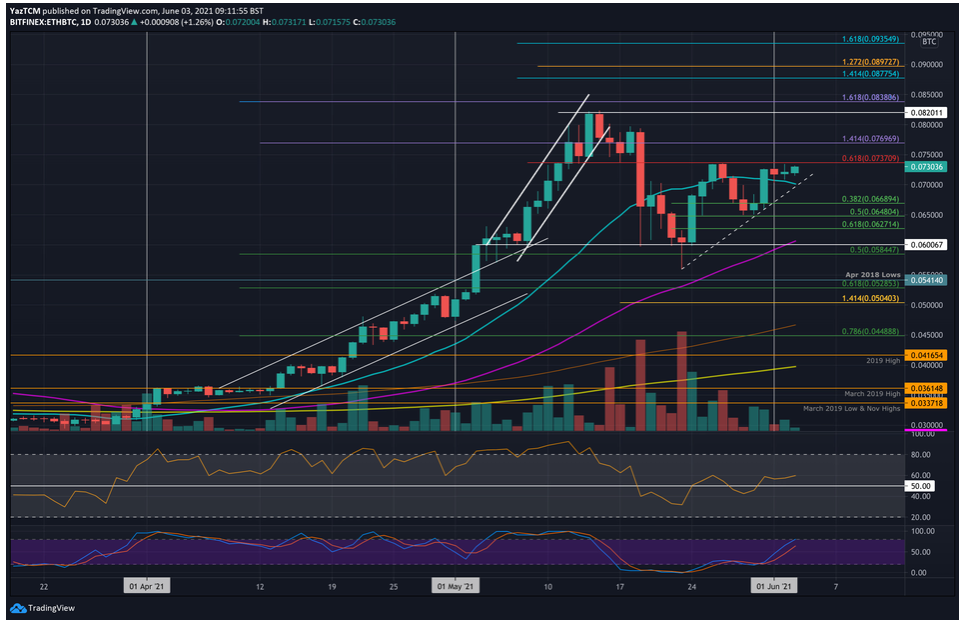Click the RSI 20.00 axis value

[x=922, y=517]
